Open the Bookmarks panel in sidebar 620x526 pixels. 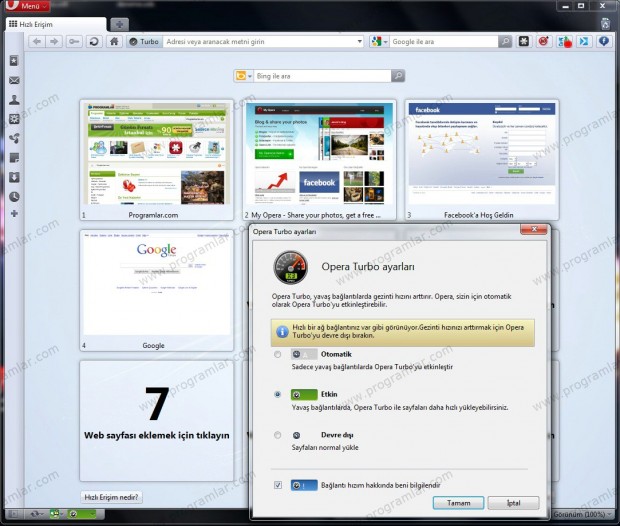[14, 61]
